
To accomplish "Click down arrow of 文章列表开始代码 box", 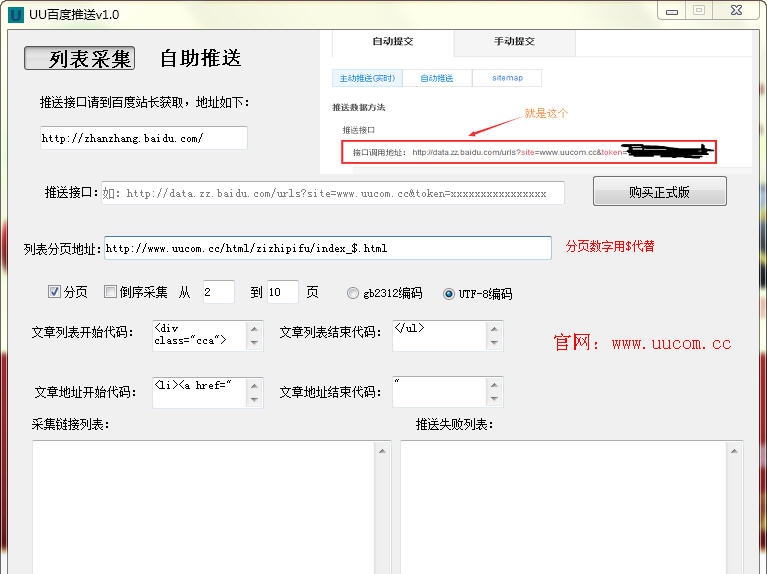I will point(254,343).
